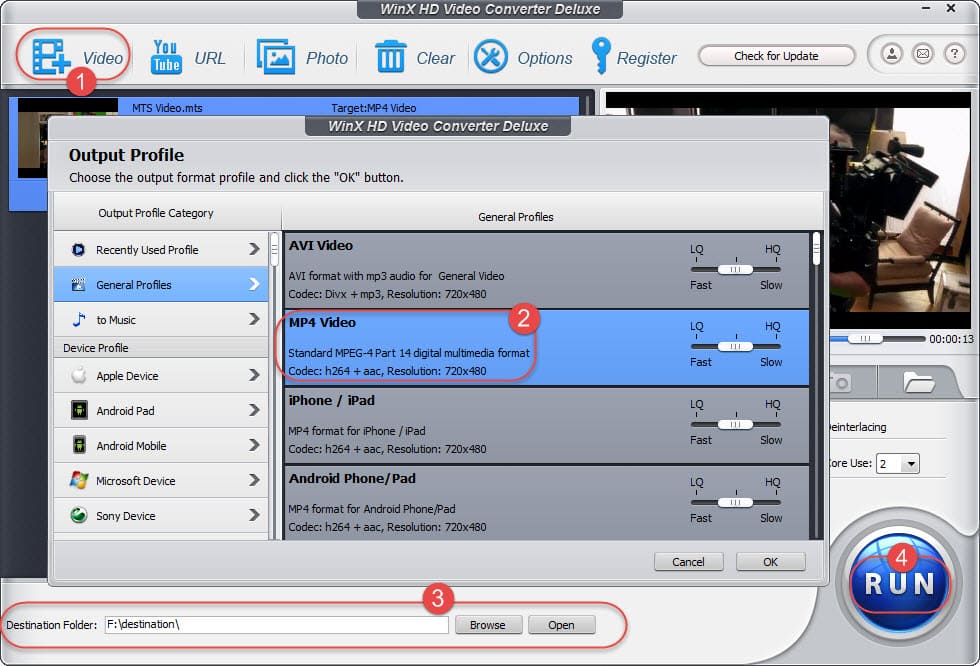Click the 00:00:13 preview time
980x666 pixels.
(x=951, y=339)
